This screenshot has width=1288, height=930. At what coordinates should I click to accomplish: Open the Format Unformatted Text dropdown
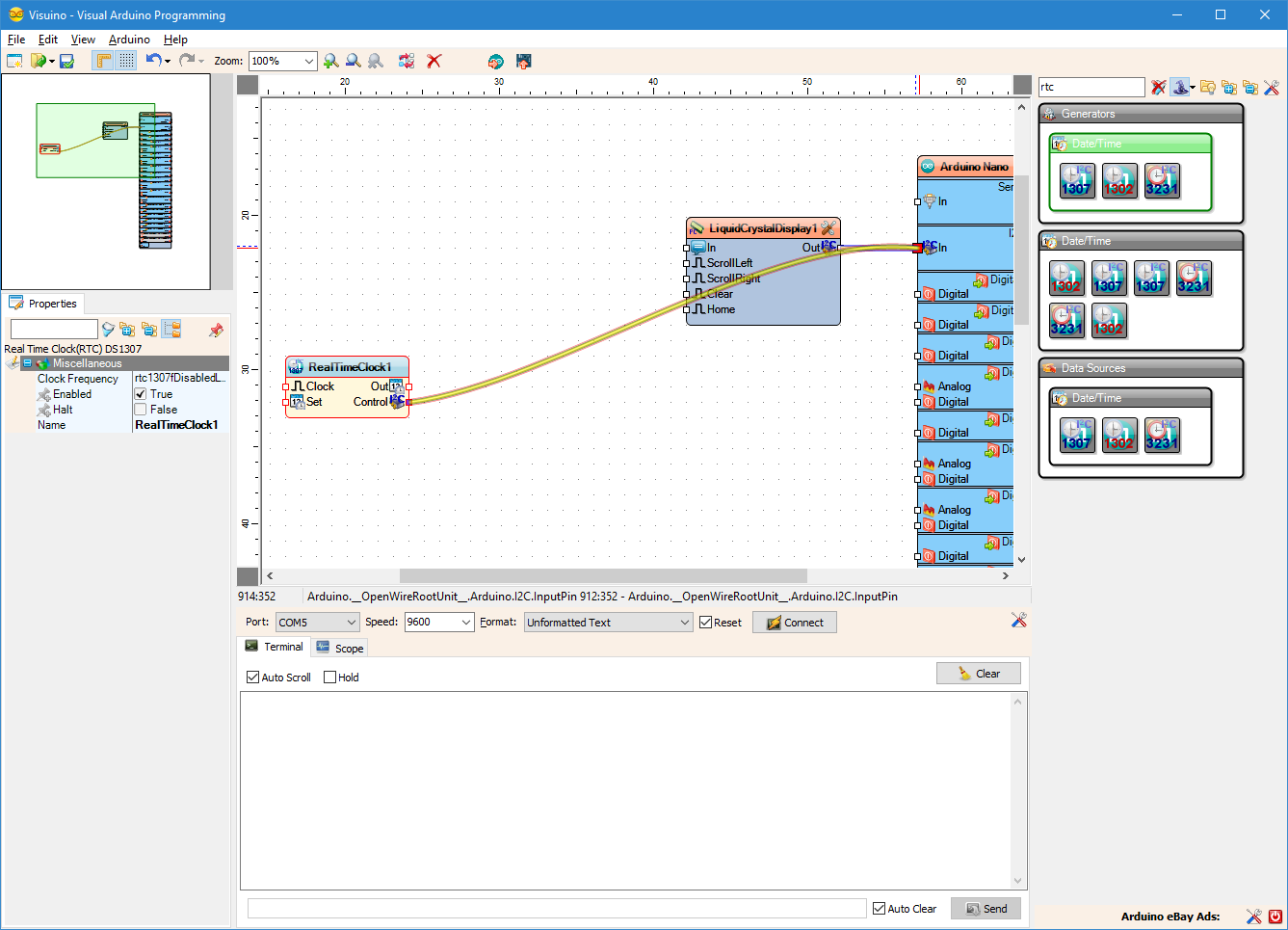(x=608, y=623)
